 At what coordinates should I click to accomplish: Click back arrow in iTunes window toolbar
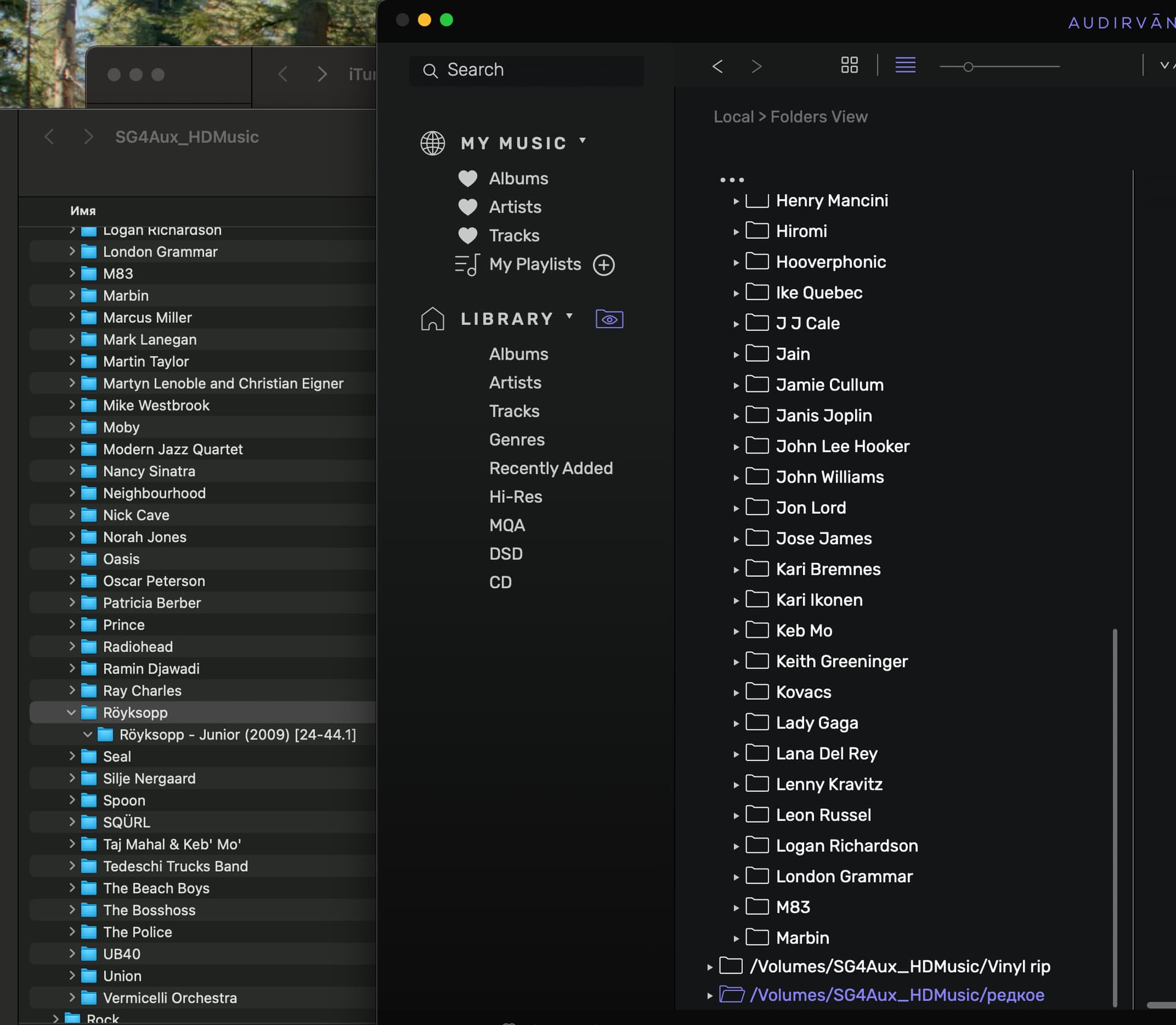pos(282,74)
